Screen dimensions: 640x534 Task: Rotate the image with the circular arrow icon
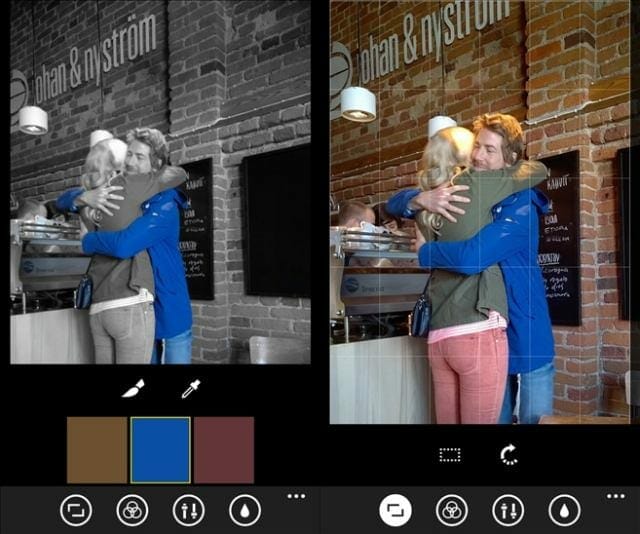pos(509,455)
